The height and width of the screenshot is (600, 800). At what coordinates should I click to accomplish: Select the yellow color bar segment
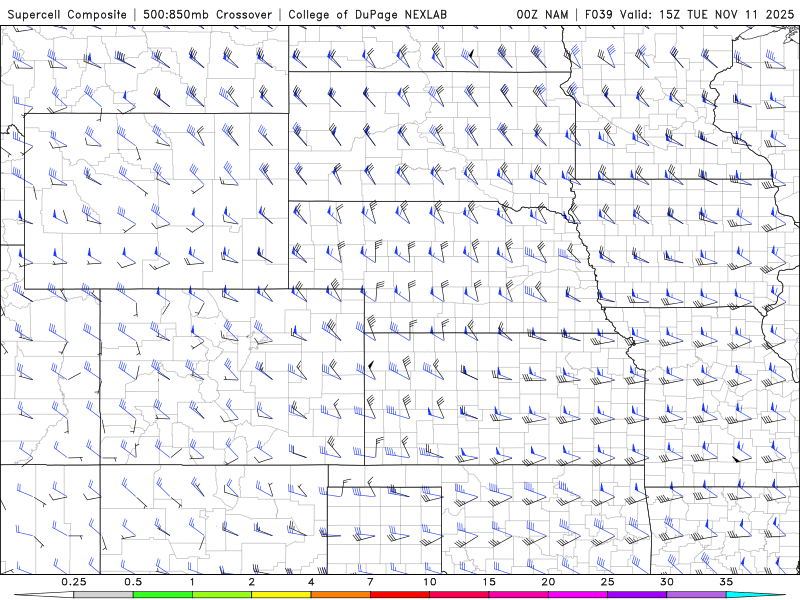click(281, 595)
